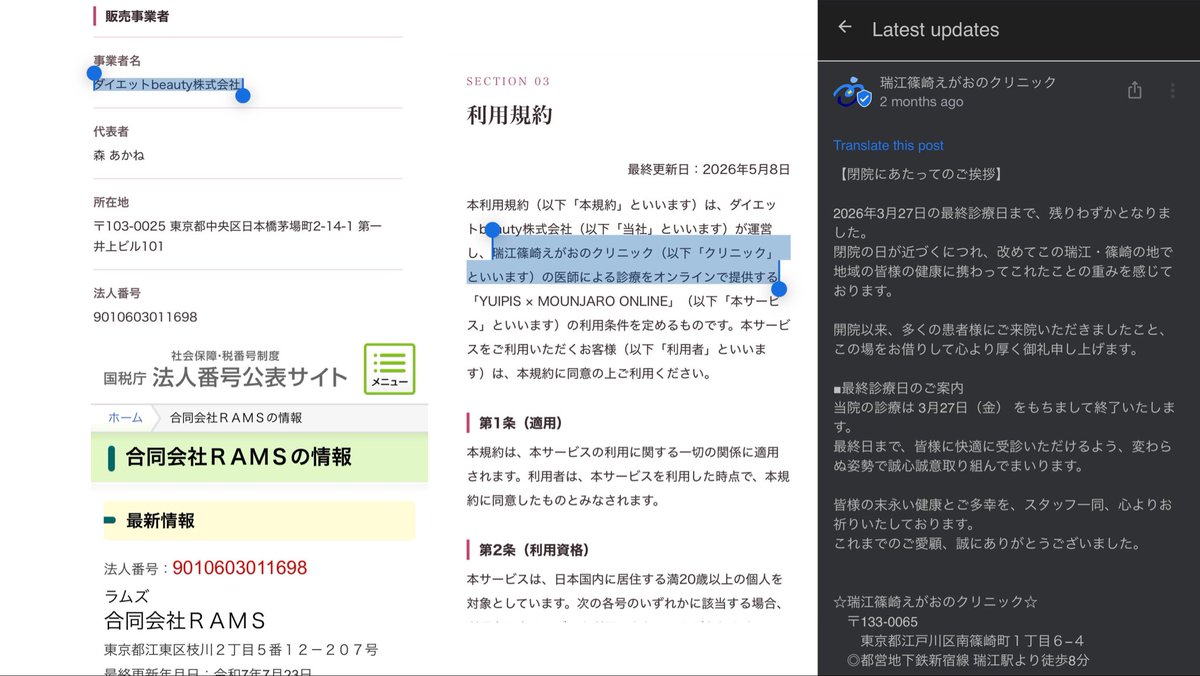Click the 第2条（利用資格） heading
Screen dimensions: 1200x676
pyautogui.click(x=534, y=550)
